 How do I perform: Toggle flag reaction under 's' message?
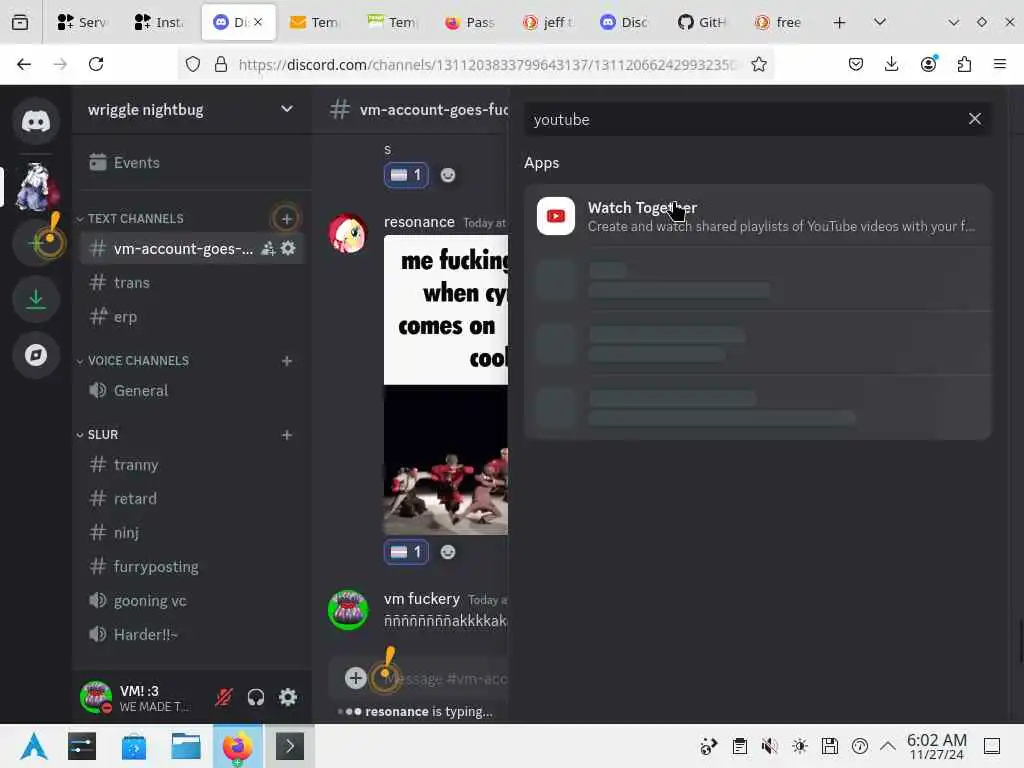point(406,175)
